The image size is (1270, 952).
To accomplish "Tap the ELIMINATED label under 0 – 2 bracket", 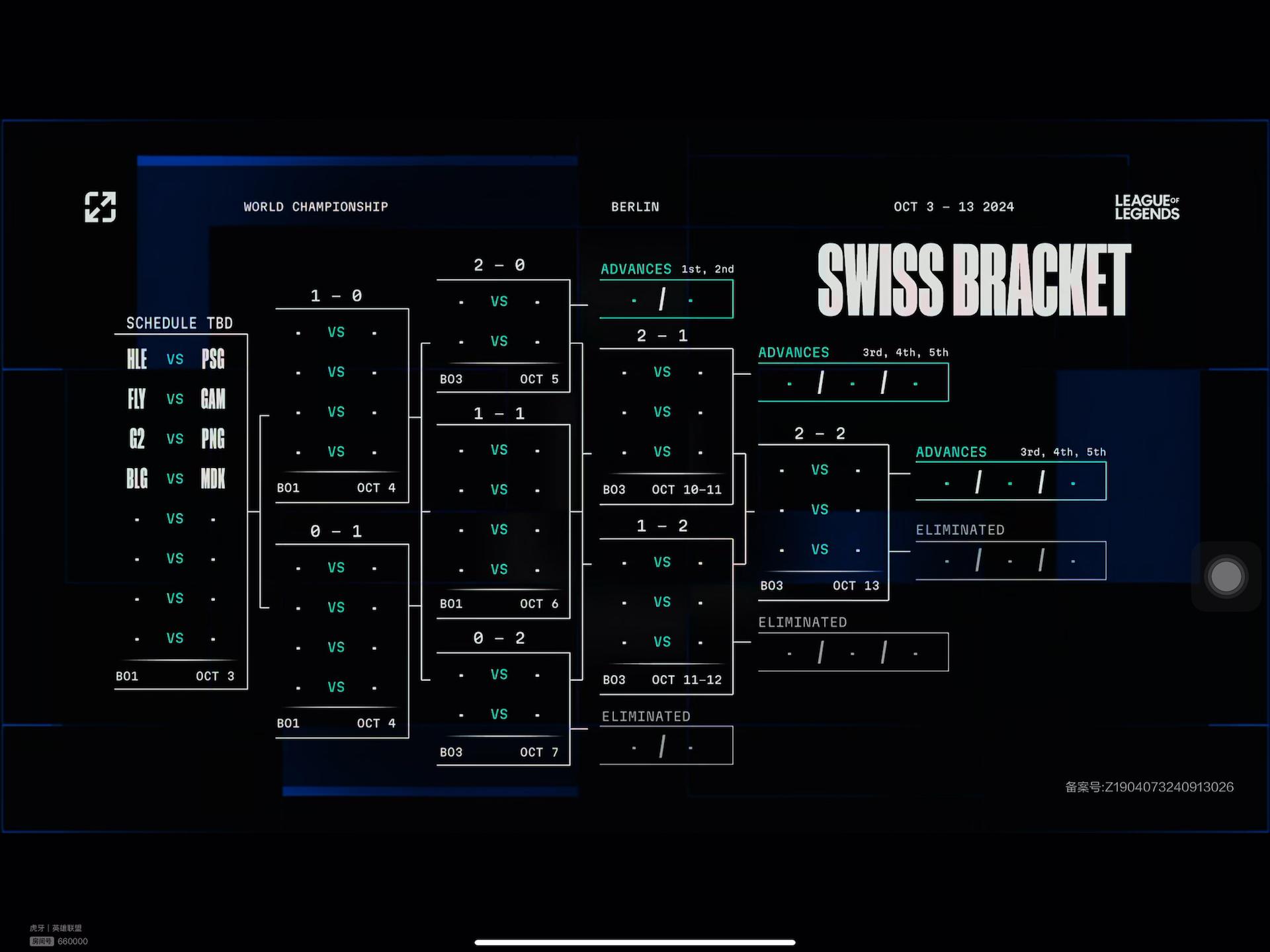I will [646, 716].
